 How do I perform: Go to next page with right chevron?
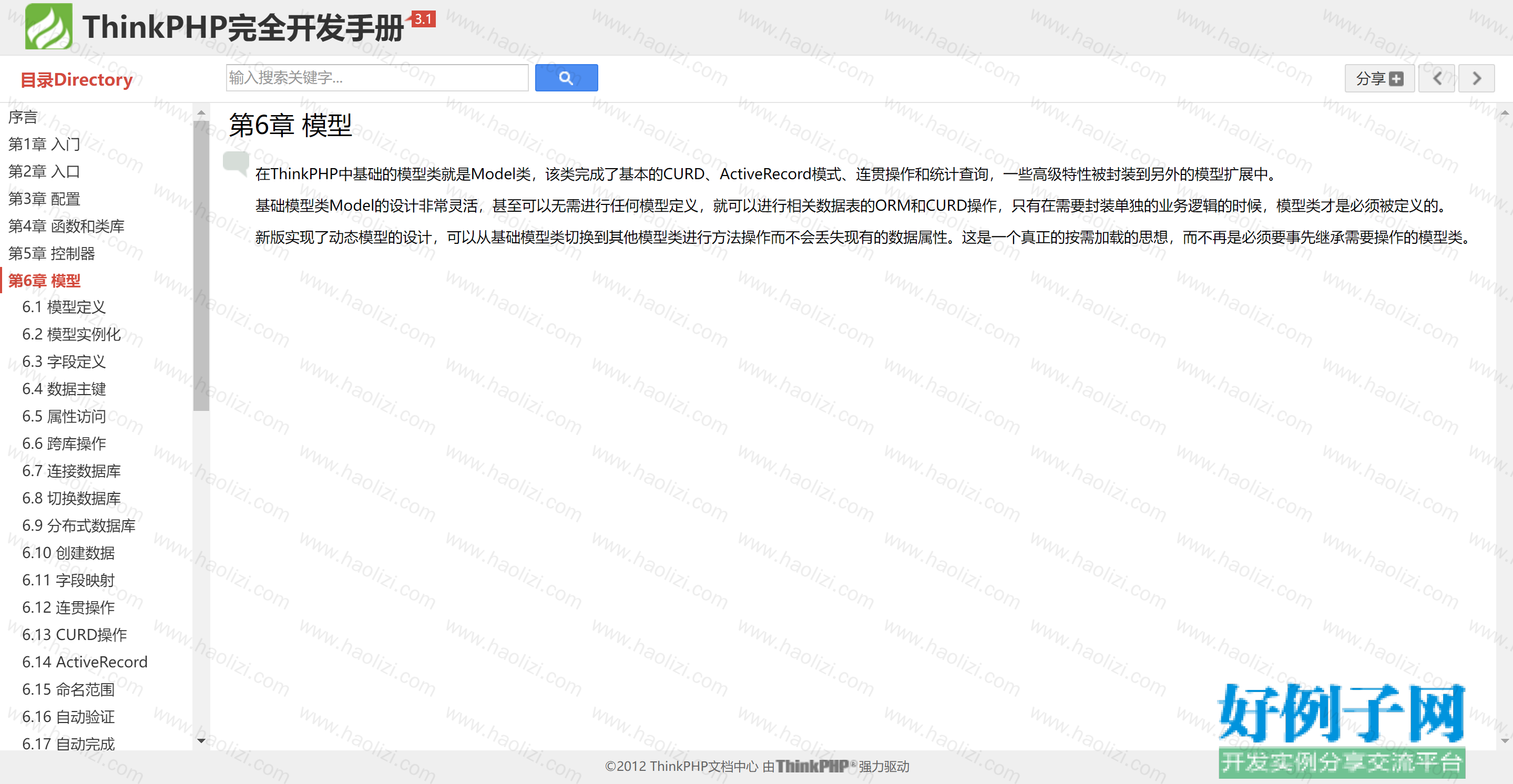1477,78
